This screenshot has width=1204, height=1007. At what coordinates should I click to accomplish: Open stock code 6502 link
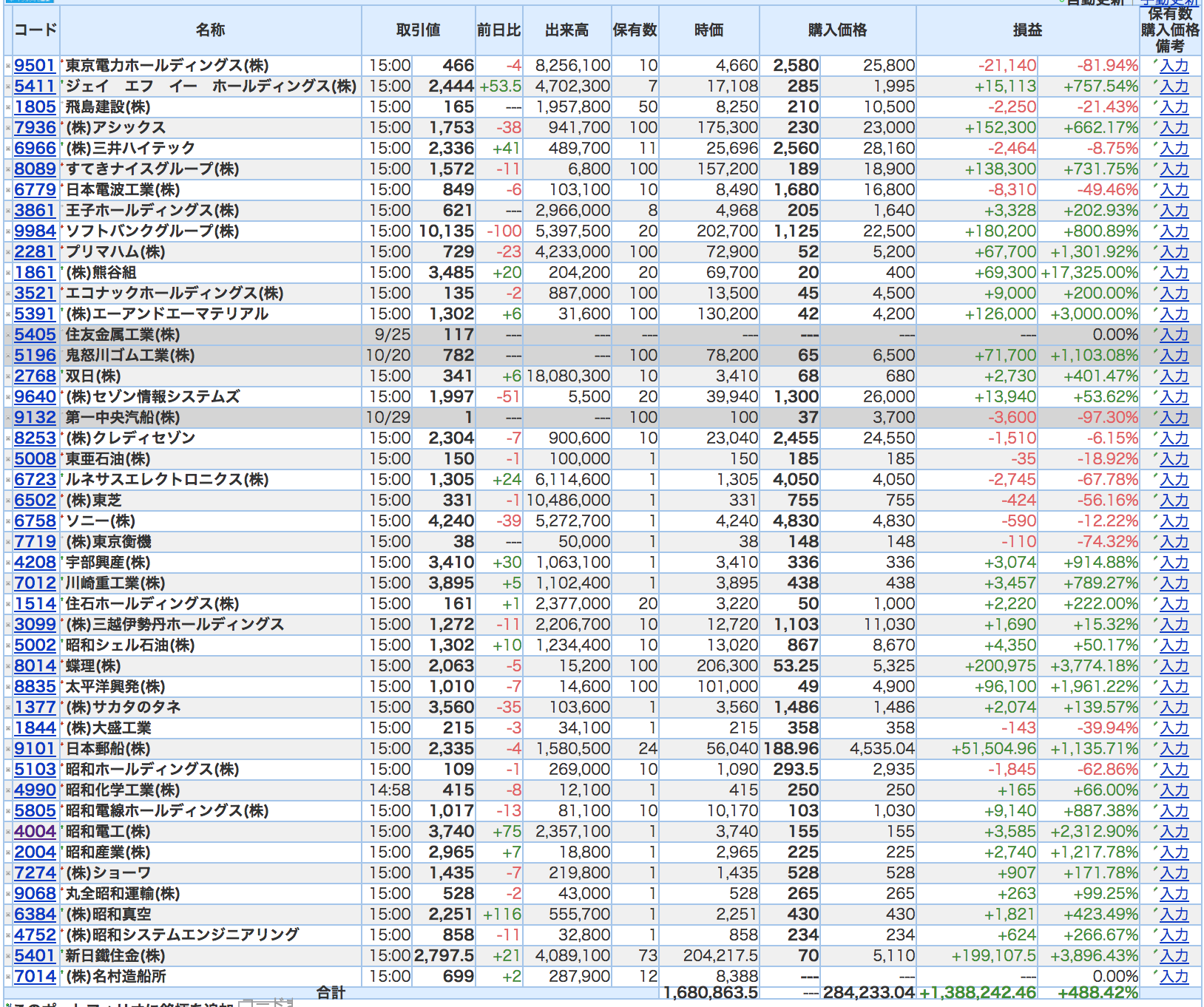point(35,501)
